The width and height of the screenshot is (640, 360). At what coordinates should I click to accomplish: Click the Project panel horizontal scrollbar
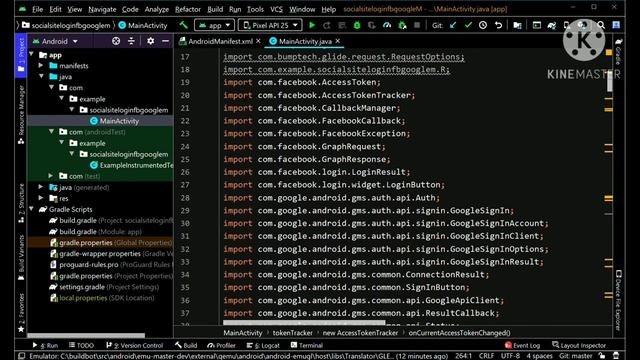coord(86,336)
